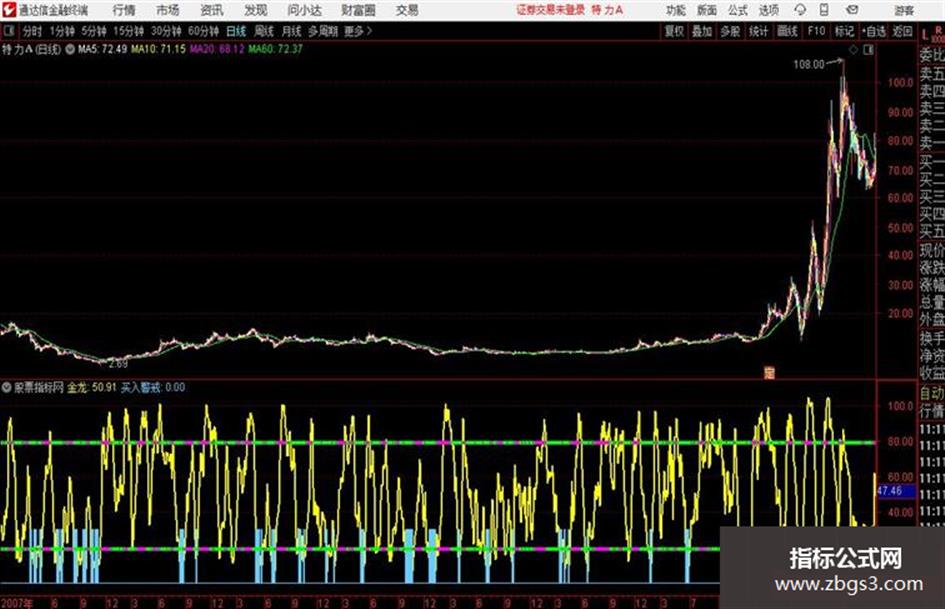945x609 pixels.
Task: Click the 特力A stock name in title
Action: coord(608,10)
